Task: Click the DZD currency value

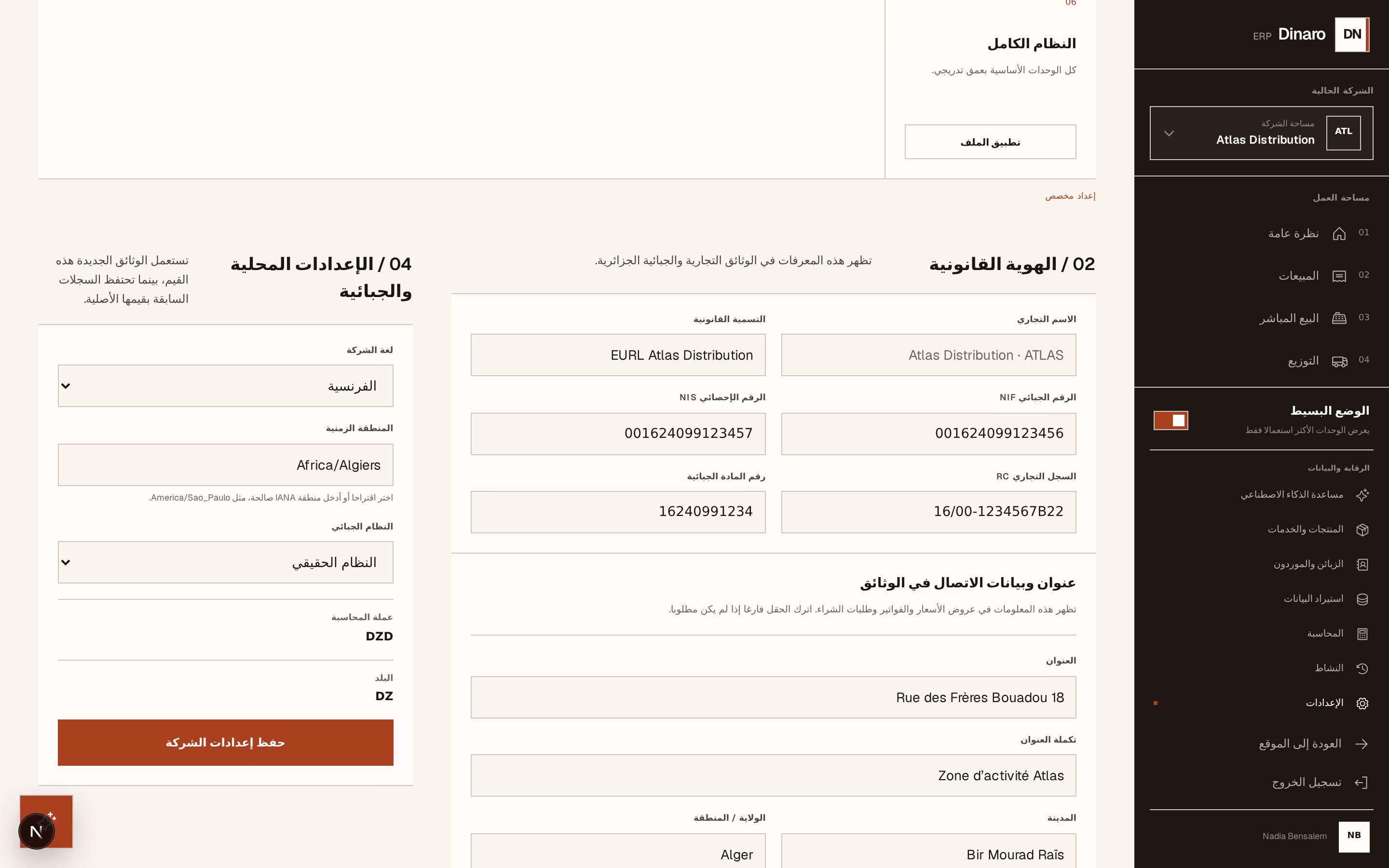Action: pyautogui.click(x=379, y=636)
